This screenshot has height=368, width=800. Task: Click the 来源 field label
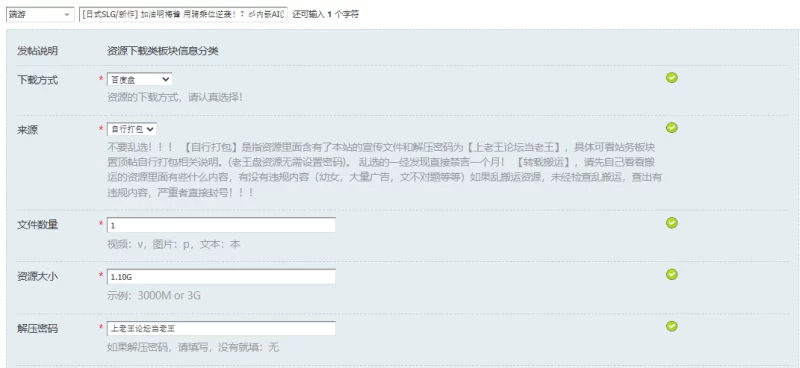point(28,130)
